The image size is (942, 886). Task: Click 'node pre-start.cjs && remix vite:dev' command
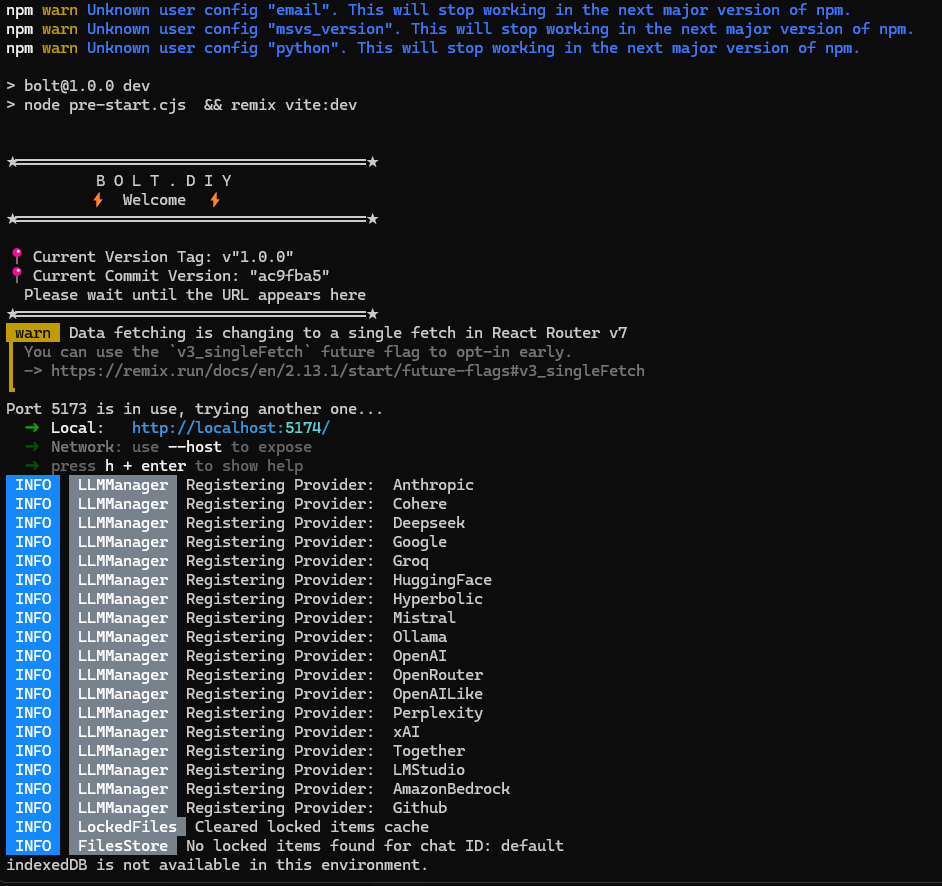(190, 105)
